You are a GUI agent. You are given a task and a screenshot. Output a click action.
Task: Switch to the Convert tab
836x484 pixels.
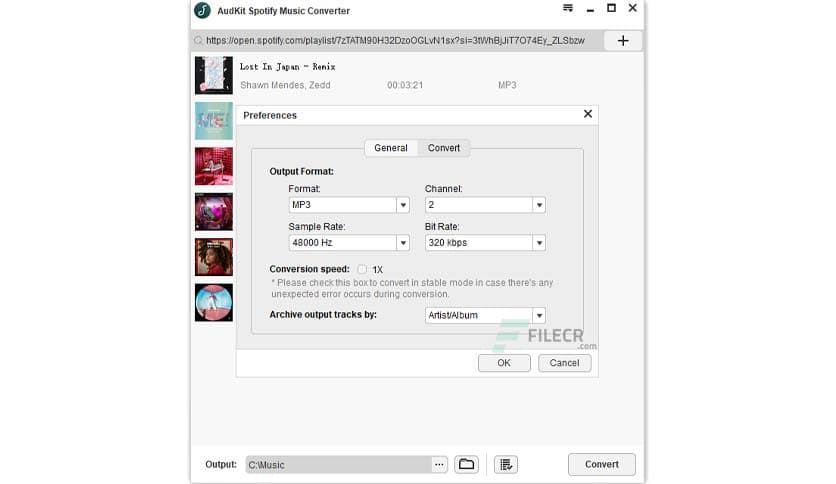444,148
